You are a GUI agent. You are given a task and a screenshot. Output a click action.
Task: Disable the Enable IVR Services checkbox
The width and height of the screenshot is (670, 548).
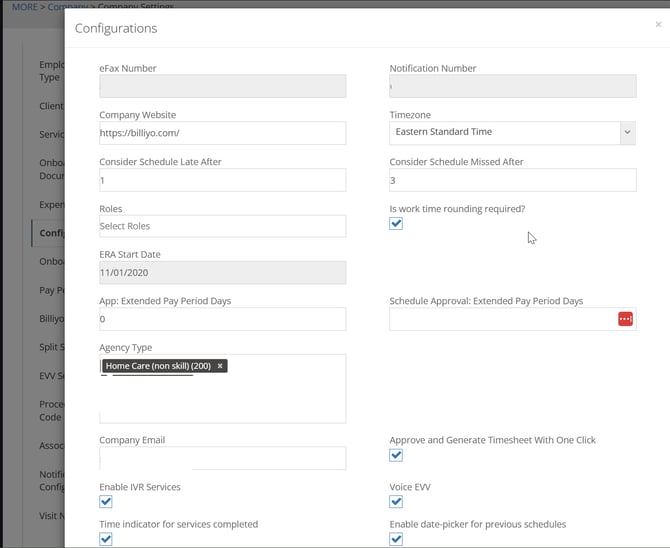(x=106, y=502)
